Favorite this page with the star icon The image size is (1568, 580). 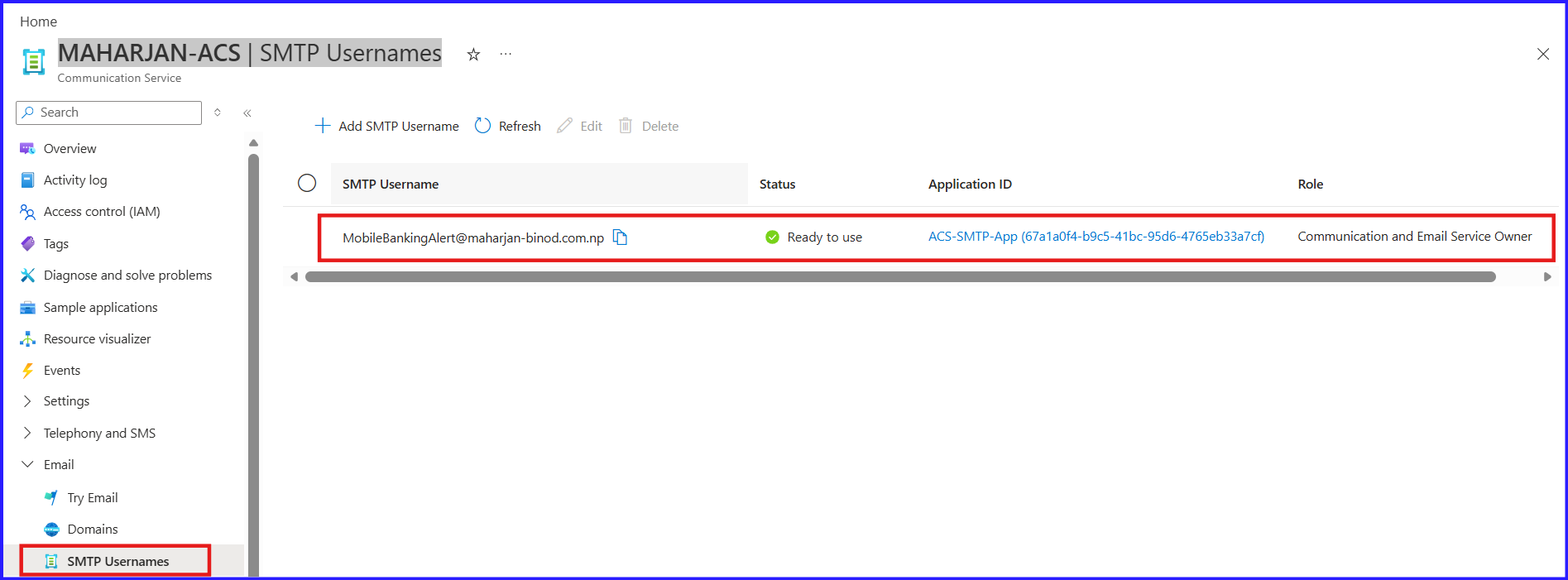point(473,55)
